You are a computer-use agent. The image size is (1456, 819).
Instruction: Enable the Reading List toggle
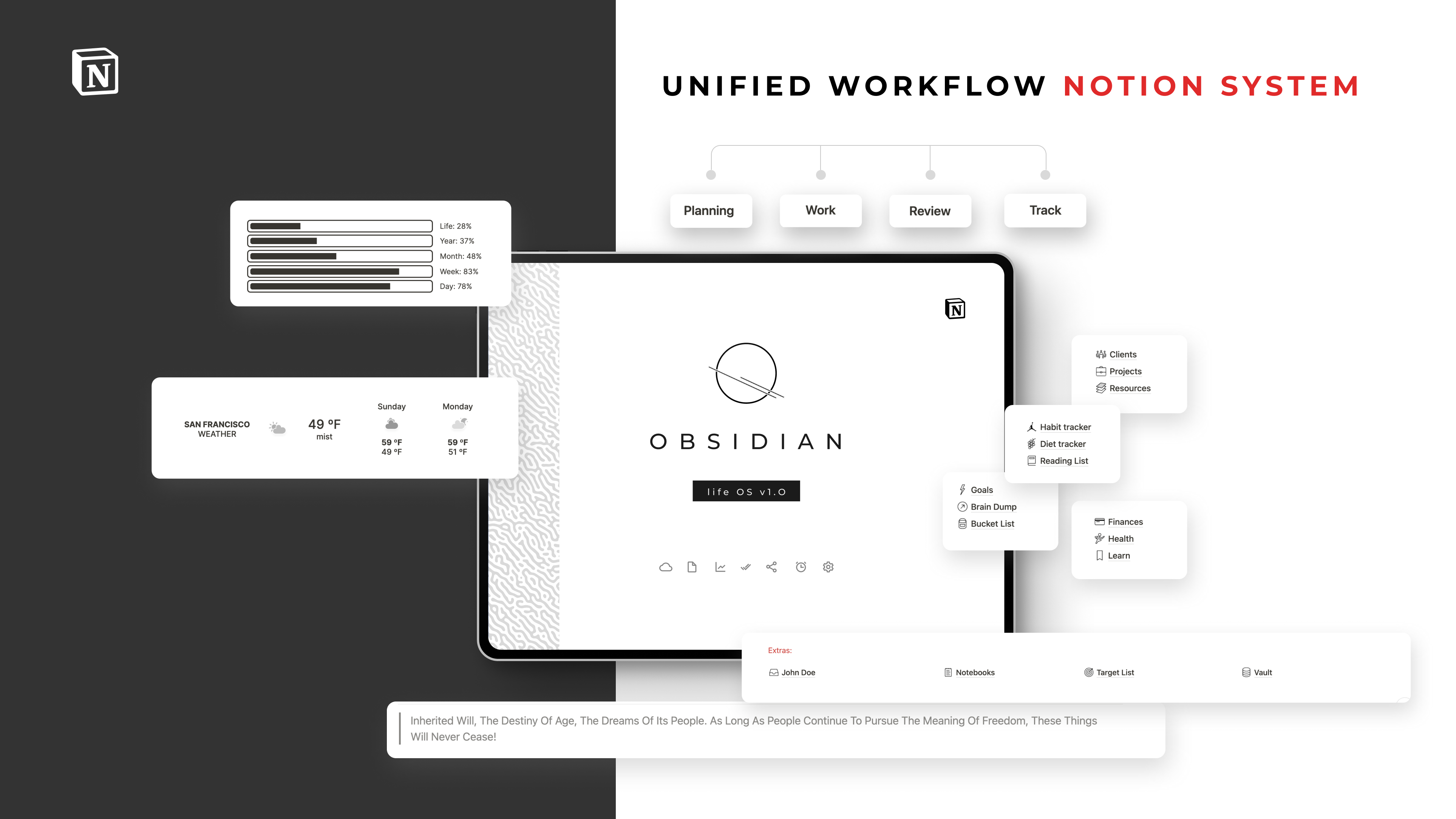1064,460
